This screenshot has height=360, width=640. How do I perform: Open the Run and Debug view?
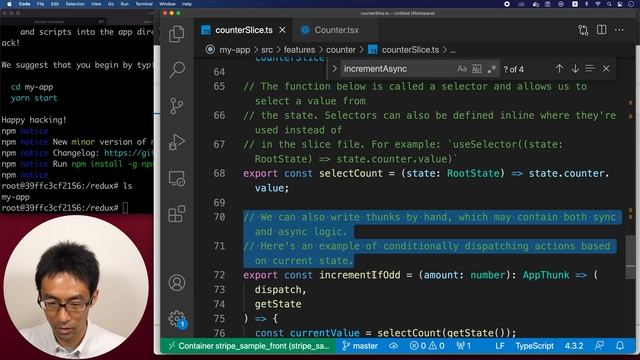tap(177, 142)
